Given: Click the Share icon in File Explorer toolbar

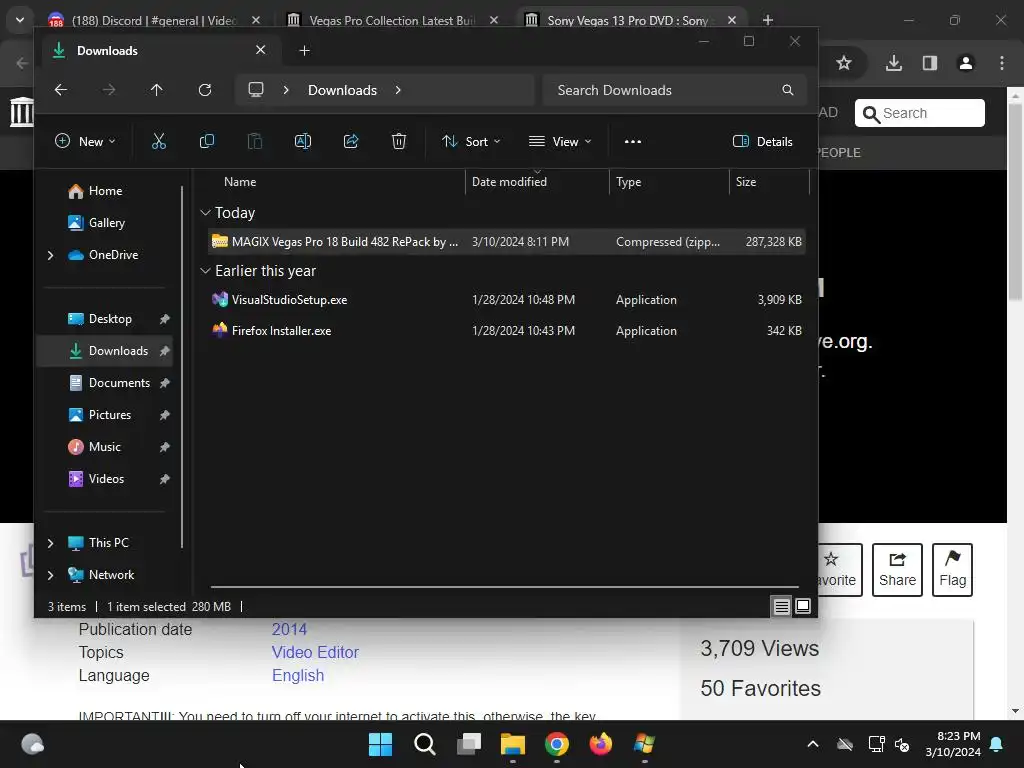Looking at the screenshot, I should [x=351, y=141].
